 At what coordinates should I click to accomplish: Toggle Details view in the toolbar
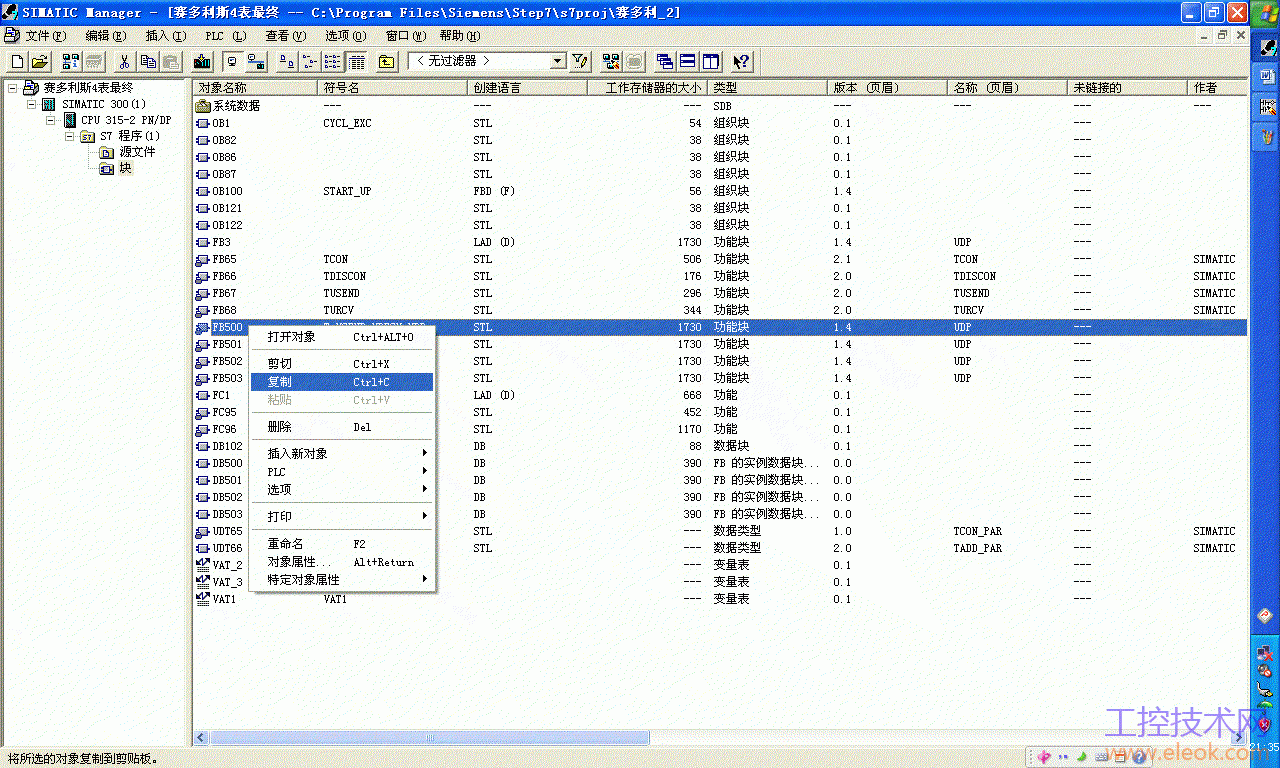click(356, 62)
